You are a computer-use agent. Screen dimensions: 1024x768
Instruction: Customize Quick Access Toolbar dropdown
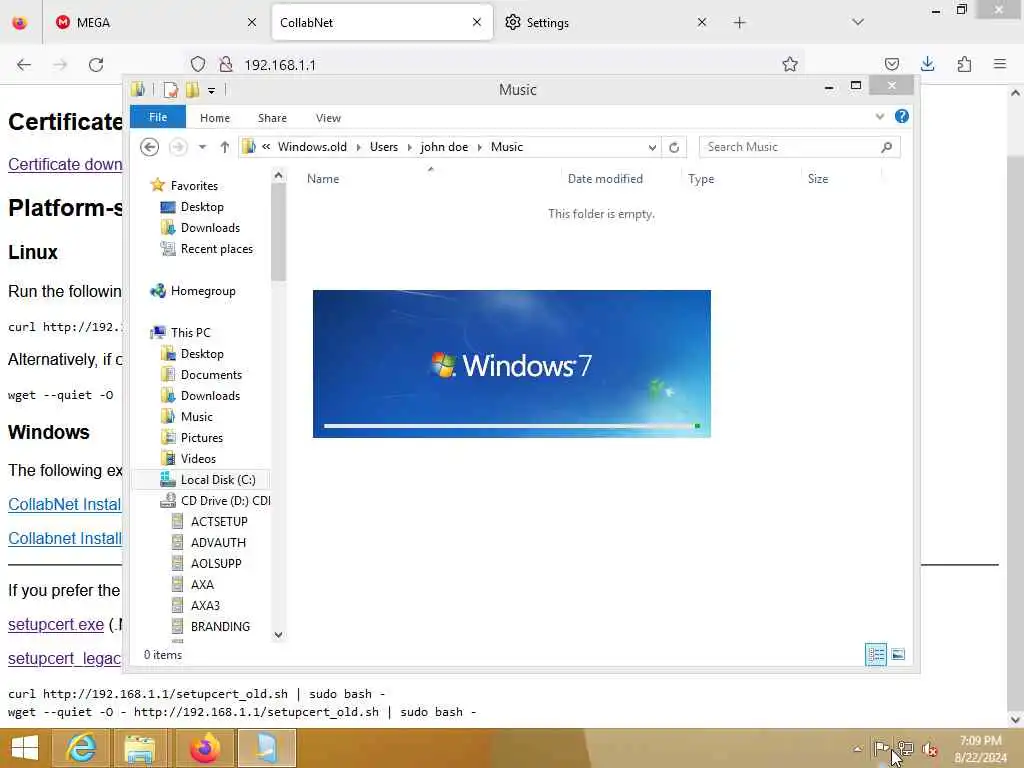point(212,90)
